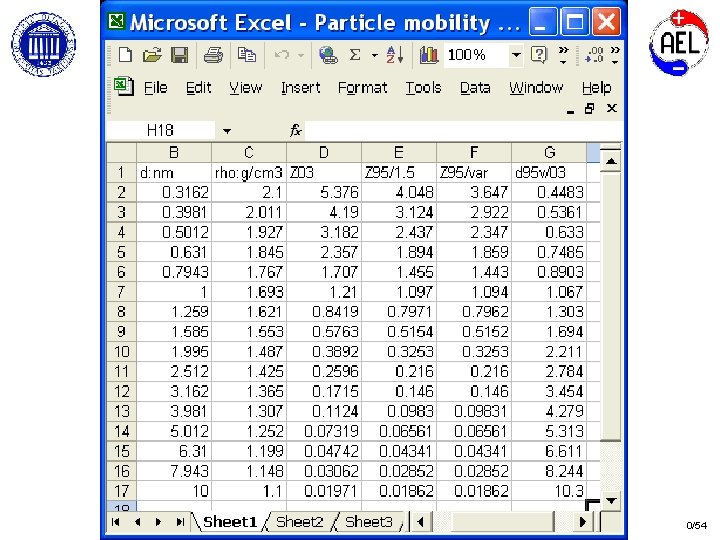The image size is (720, 540).
Task: Open the 100% zoom dropdown
Action: pyautogui.click(x=517, y=55)
